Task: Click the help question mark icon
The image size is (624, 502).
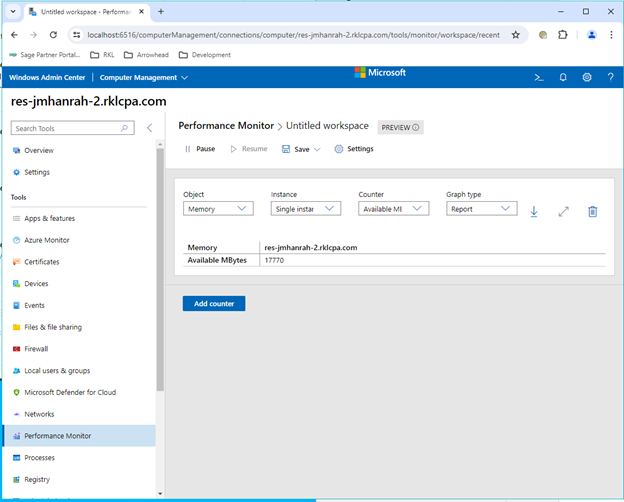Action: pos(610,77)
